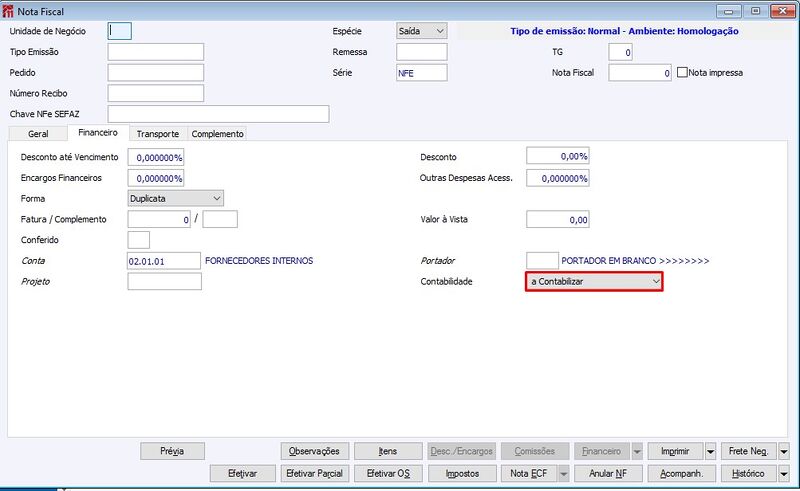800x491 pixels.
Task: Open dropdown arrow next to Histórico button
Action: [784, 474]
